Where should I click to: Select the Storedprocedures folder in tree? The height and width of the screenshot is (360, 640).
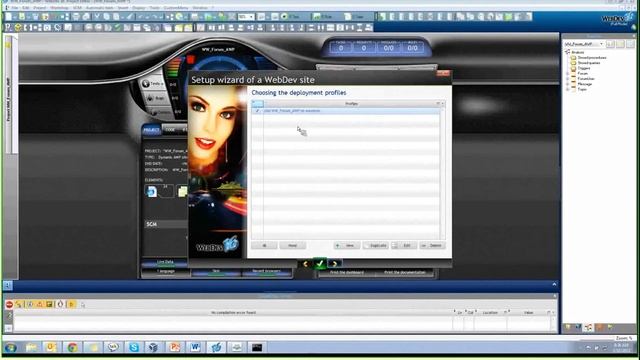point(591,58)
